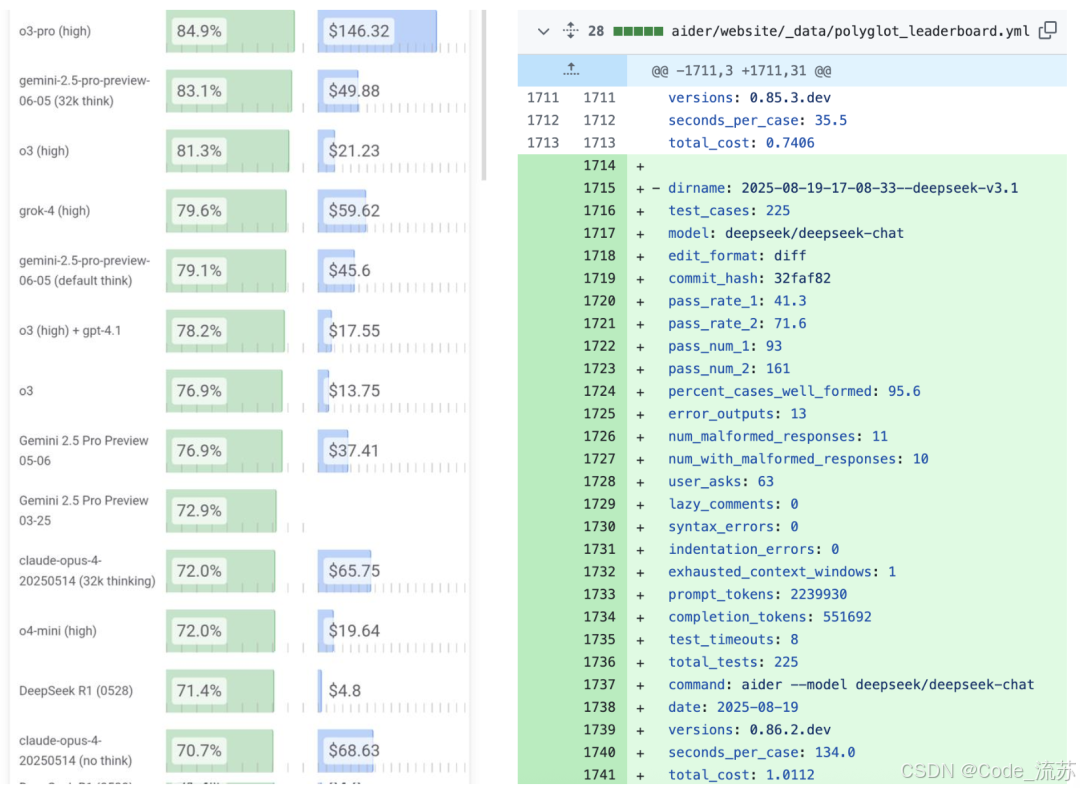This screenshot has width=1080, height=788.
Task: Select the edit_format: diff line
Action: tap(736, 256)
